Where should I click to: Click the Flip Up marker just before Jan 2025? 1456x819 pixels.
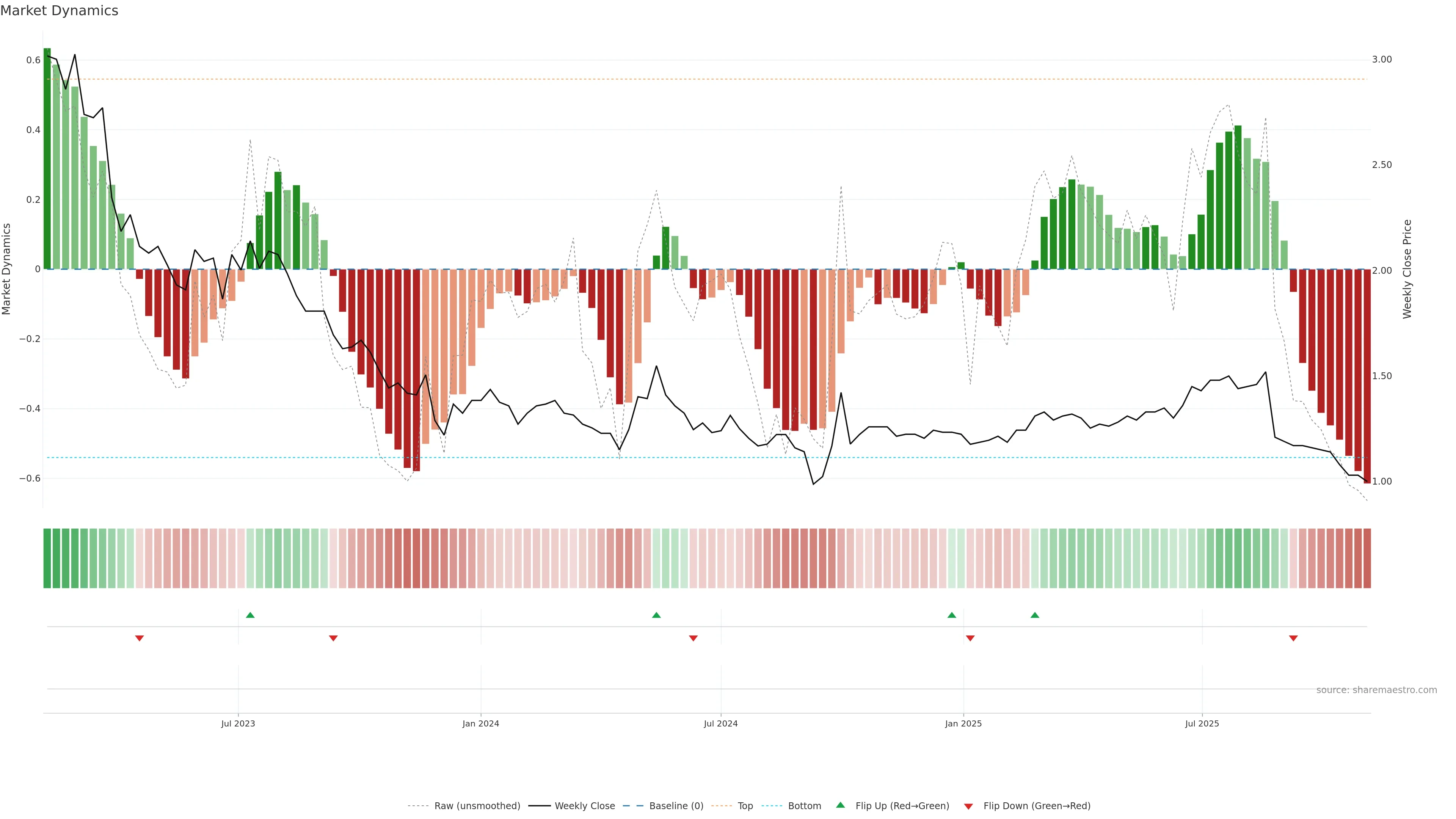[952, 615]
